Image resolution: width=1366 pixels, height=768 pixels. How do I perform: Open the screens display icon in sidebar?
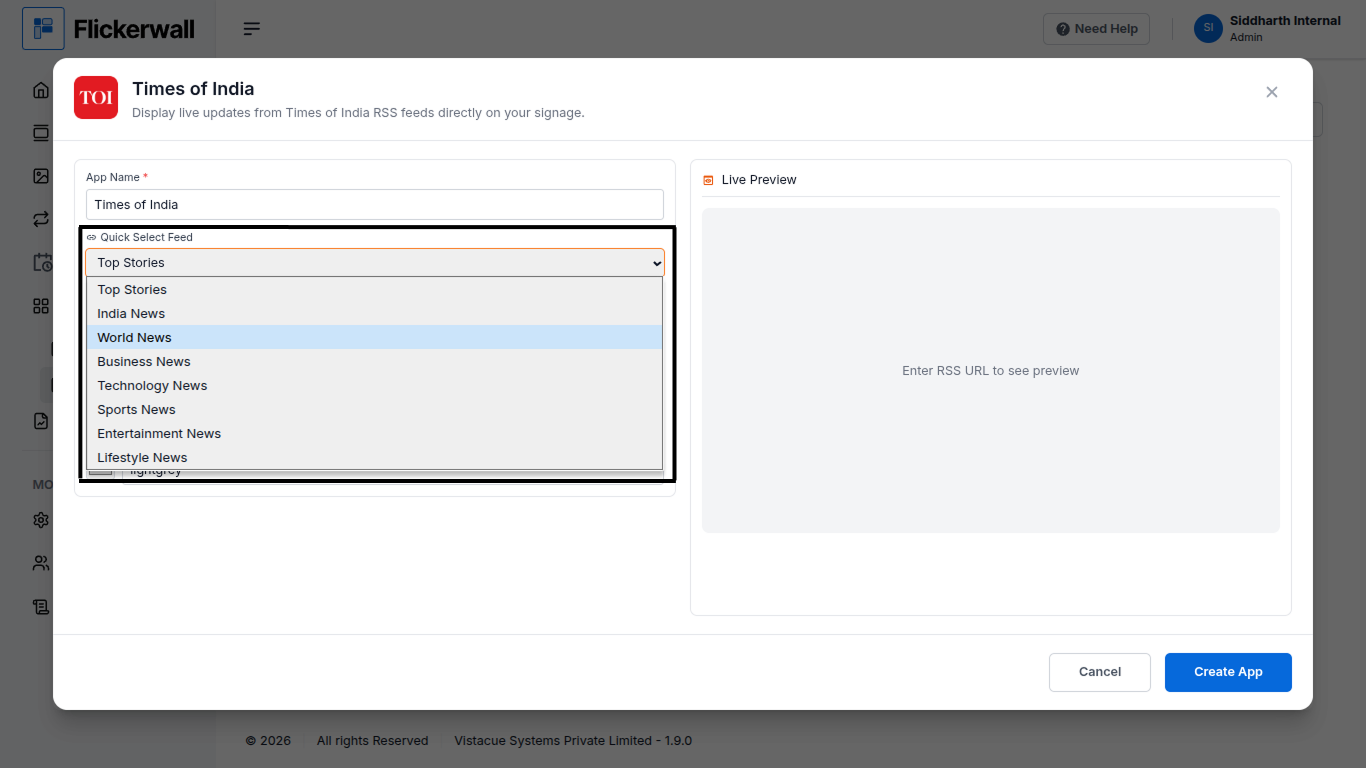[41, 133]
